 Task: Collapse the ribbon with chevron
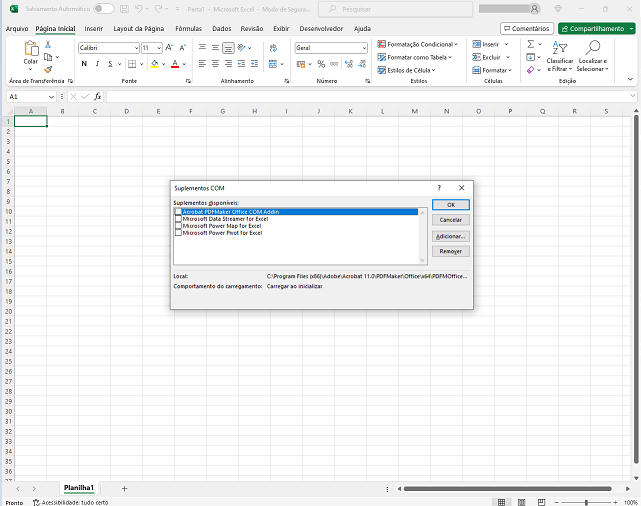630,79
